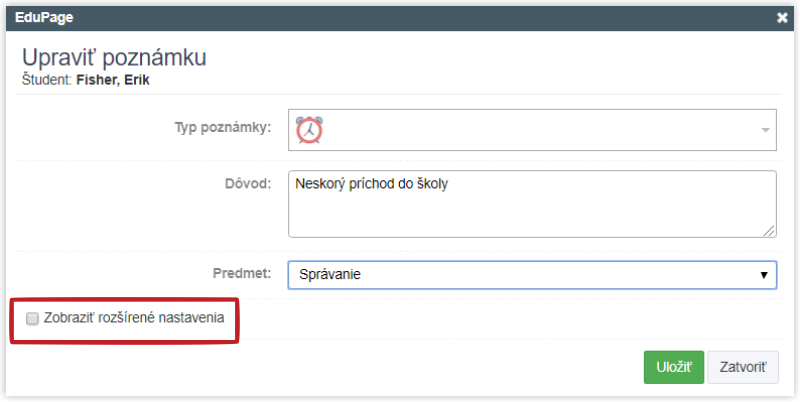Click the Dôvod field label
Viewport: 800px width, 402px height.
(x=248, y=183)
